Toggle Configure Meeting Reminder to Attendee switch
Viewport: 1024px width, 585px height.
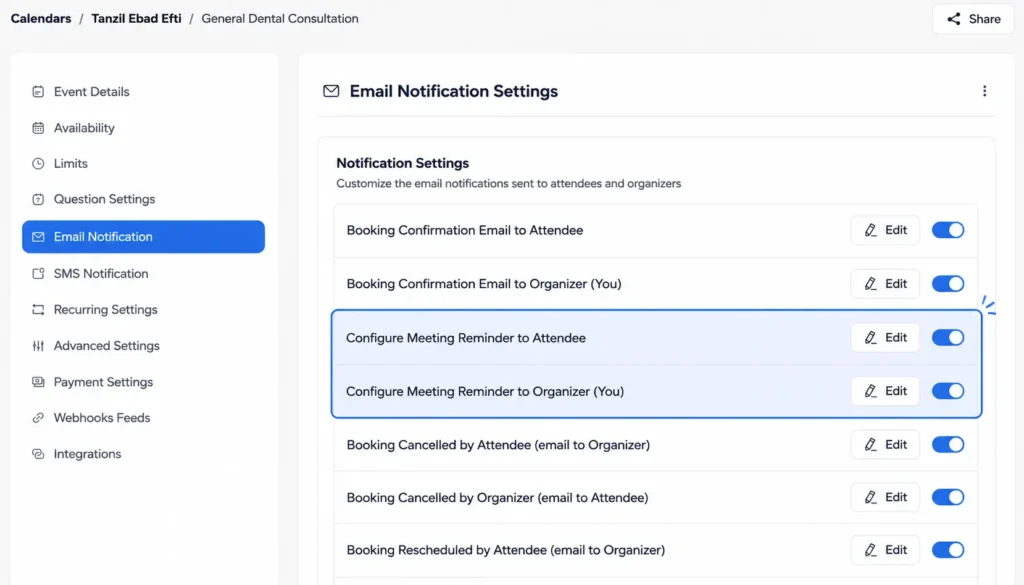(948, 338)
